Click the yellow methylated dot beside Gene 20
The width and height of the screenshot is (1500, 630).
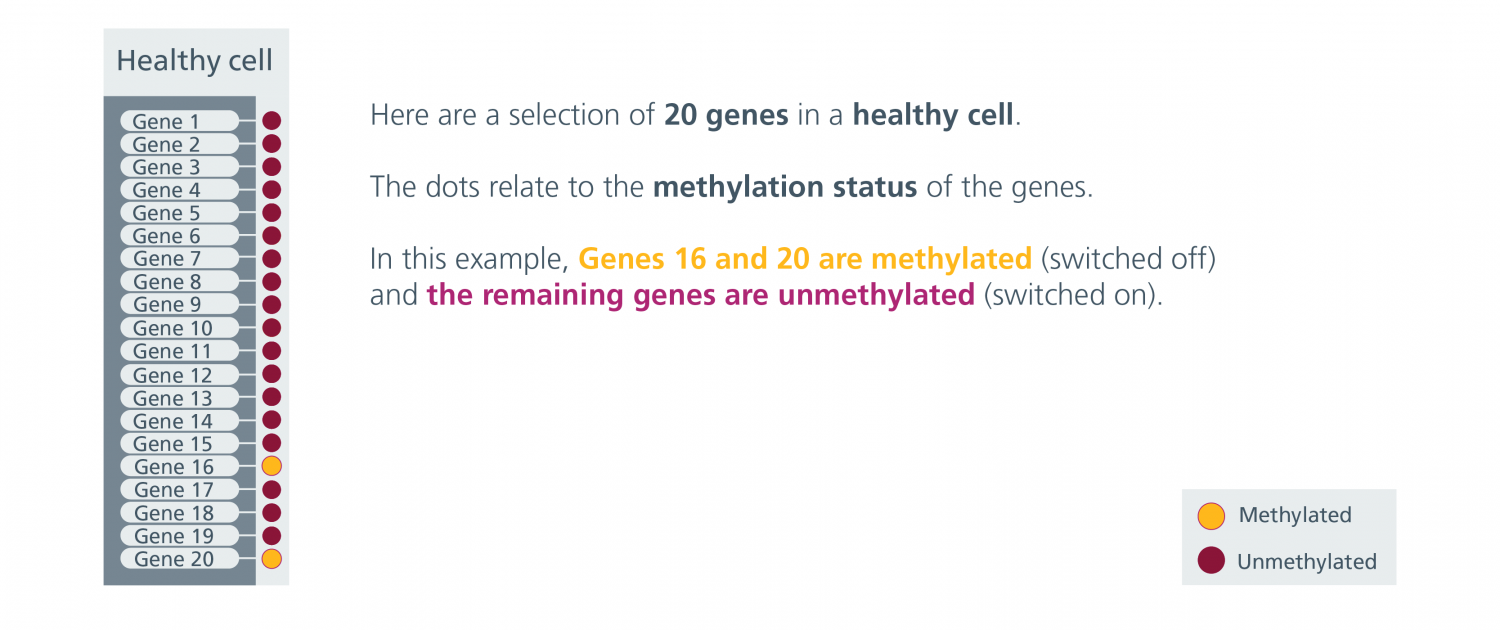[x=271, y=558]
